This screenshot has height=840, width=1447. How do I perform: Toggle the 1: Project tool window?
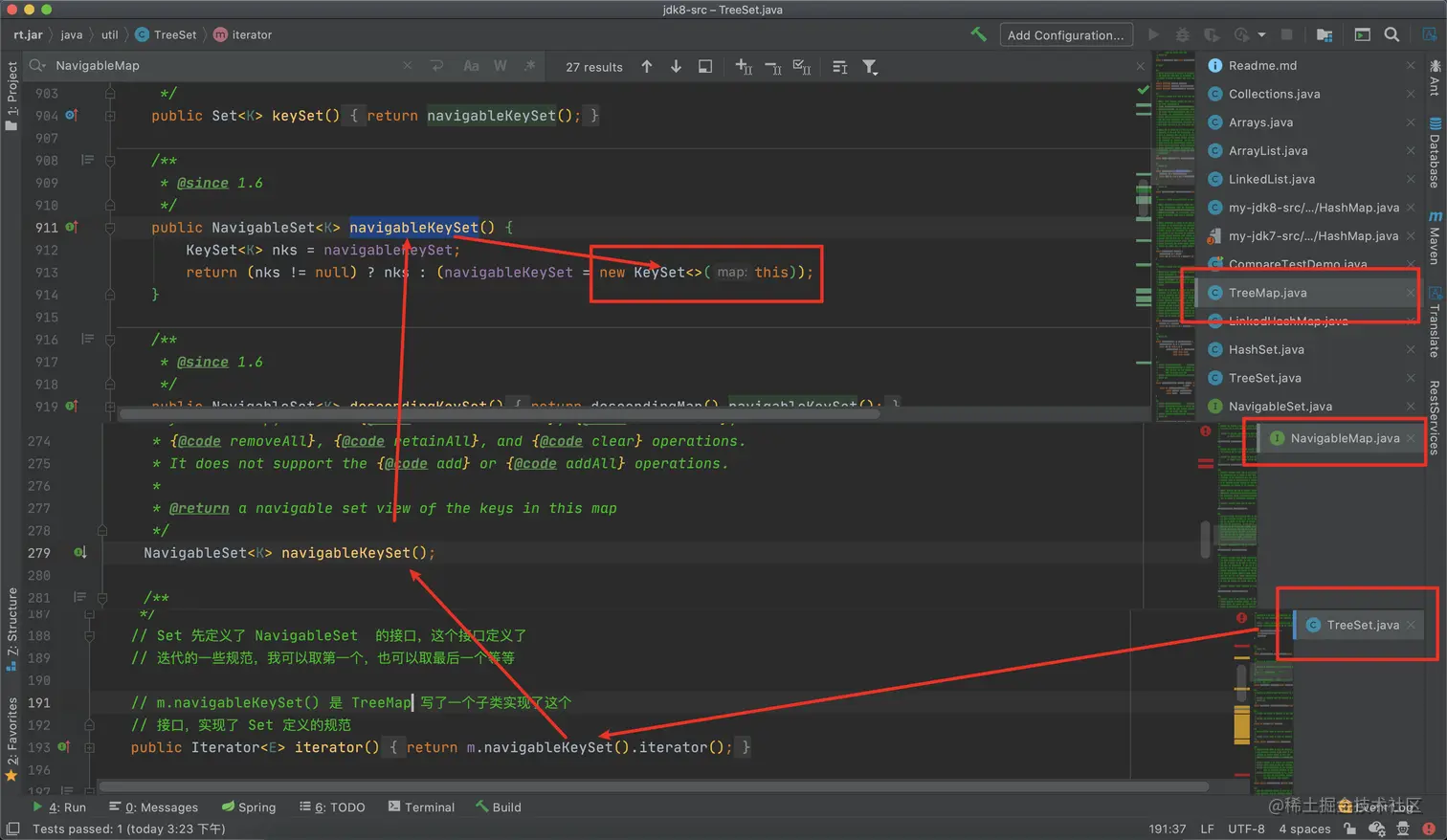pos(11,96)
